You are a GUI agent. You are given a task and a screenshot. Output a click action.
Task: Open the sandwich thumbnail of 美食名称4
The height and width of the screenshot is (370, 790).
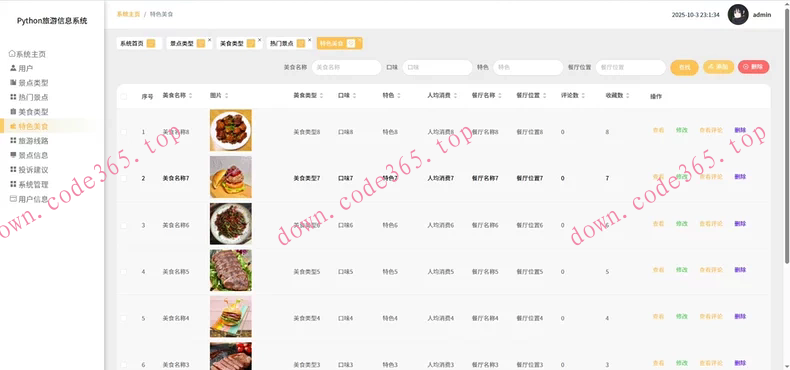point(231,317)
